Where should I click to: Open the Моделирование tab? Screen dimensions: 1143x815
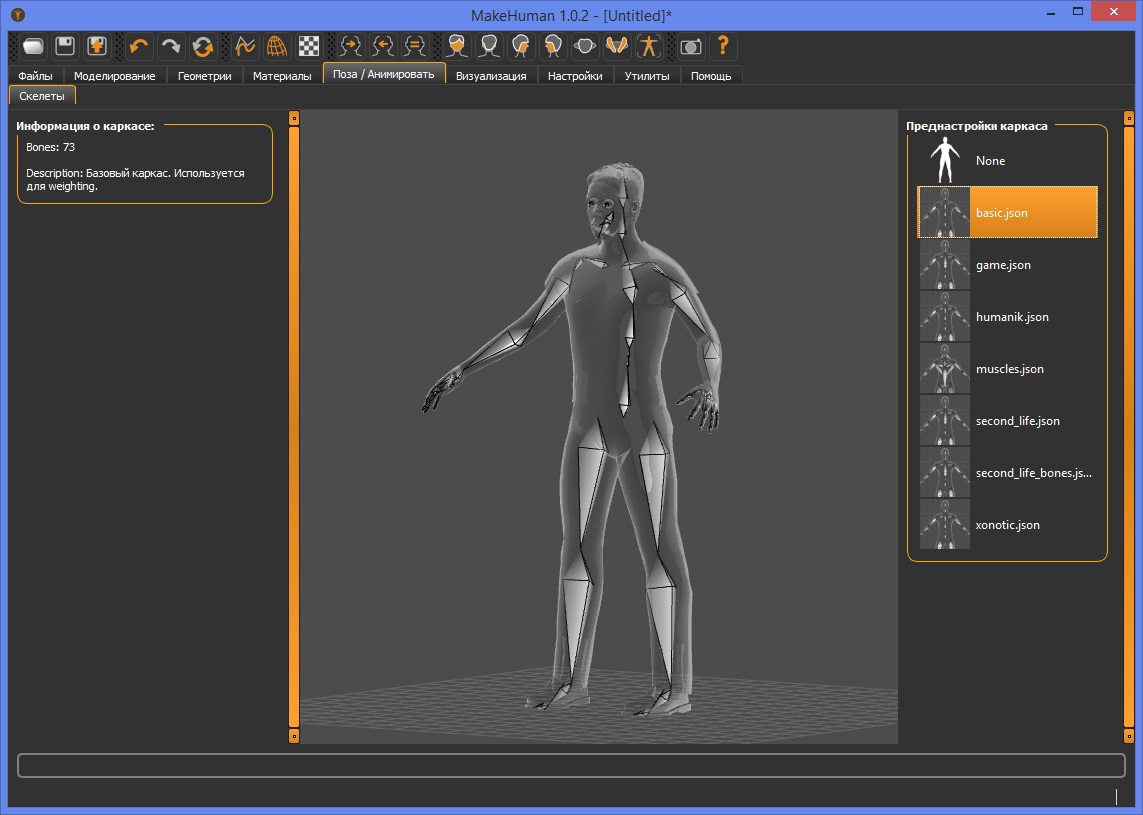coord(114,76)
